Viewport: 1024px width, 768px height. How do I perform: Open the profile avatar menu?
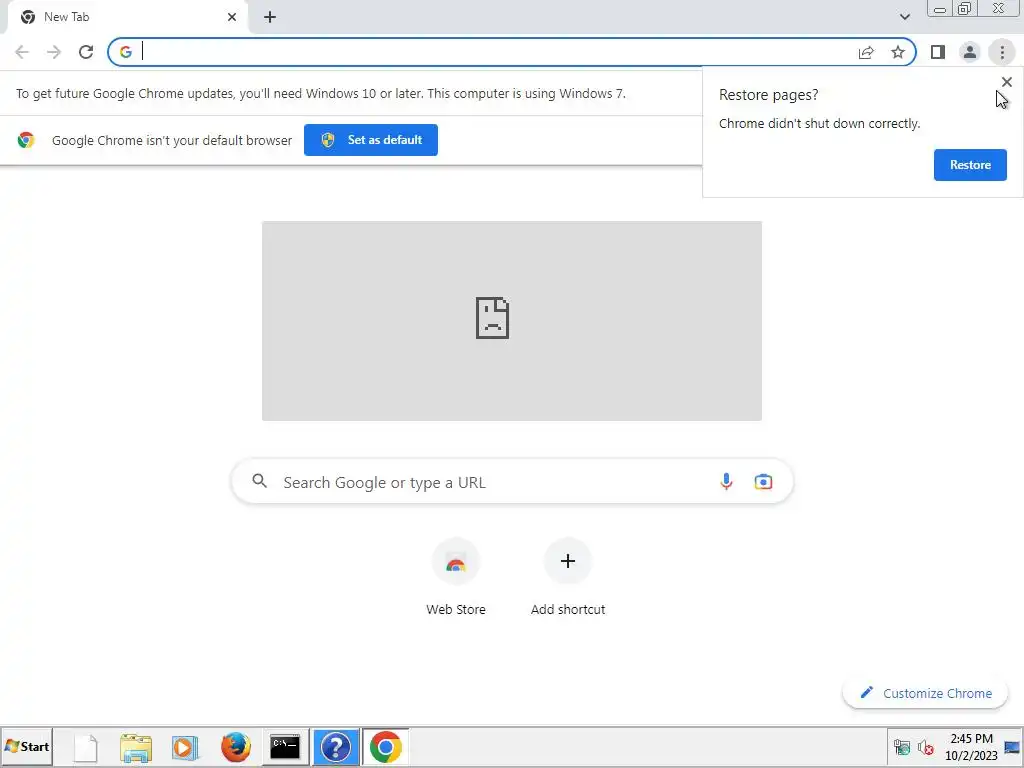point(970,52)
